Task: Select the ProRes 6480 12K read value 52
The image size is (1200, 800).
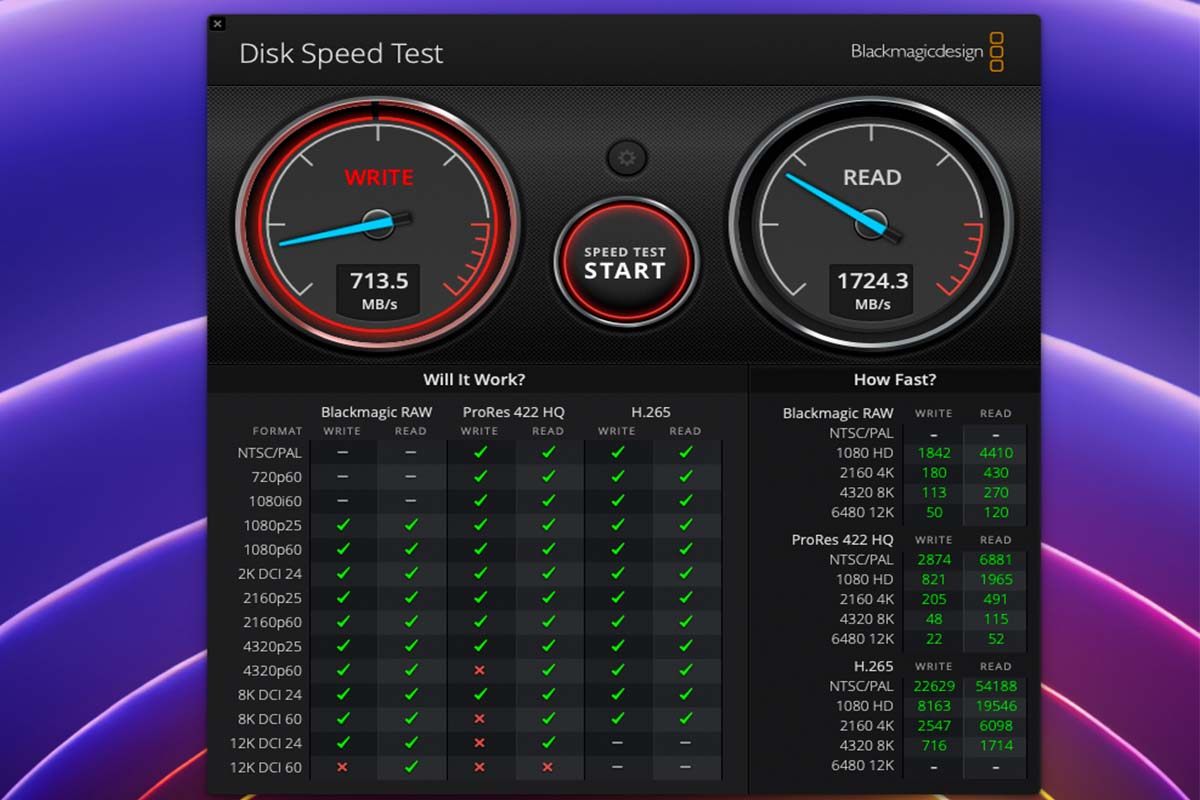Action: click(x=995, y=639)
